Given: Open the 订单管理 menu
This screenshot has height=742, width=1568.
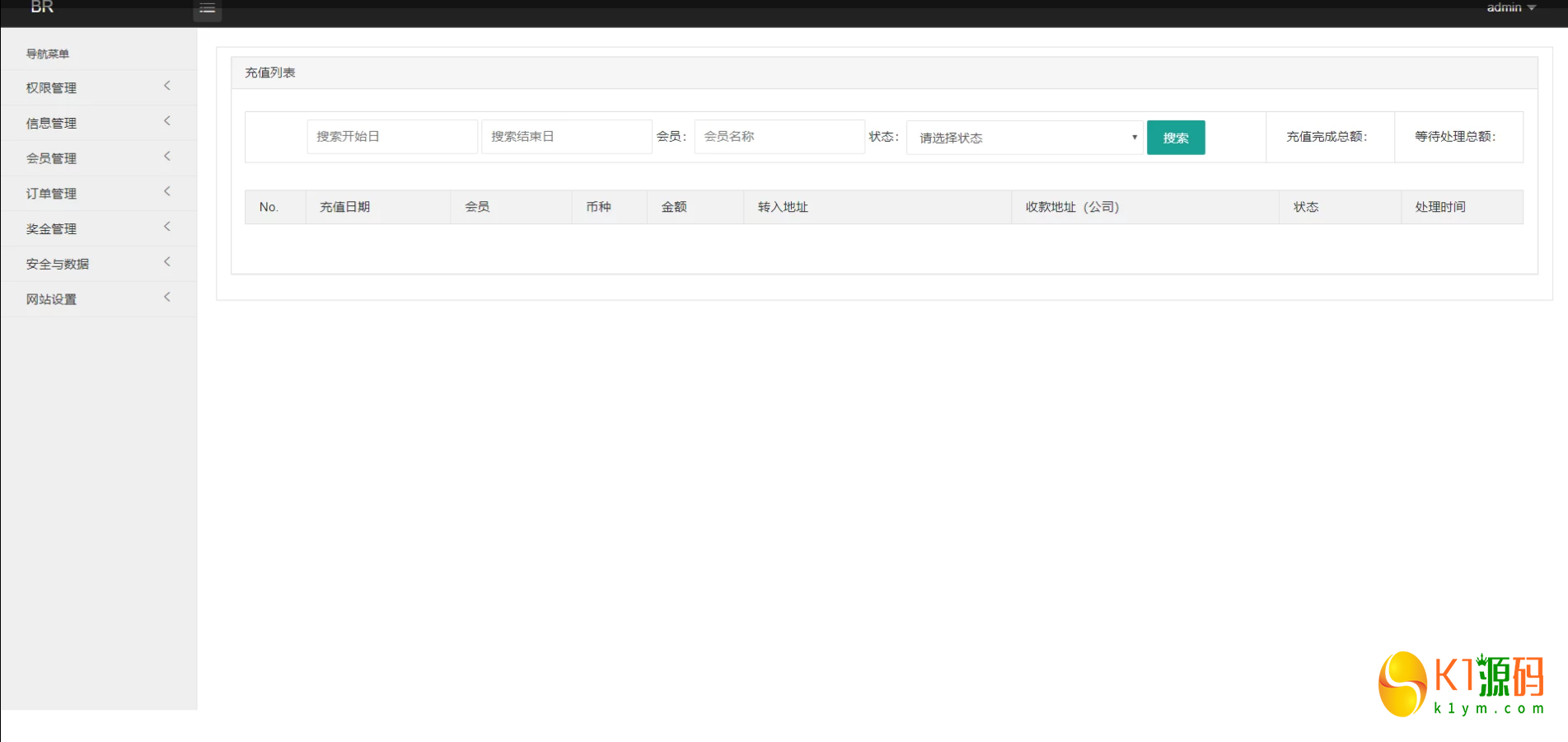Looking at the screenshot, I should pos(99,194).
